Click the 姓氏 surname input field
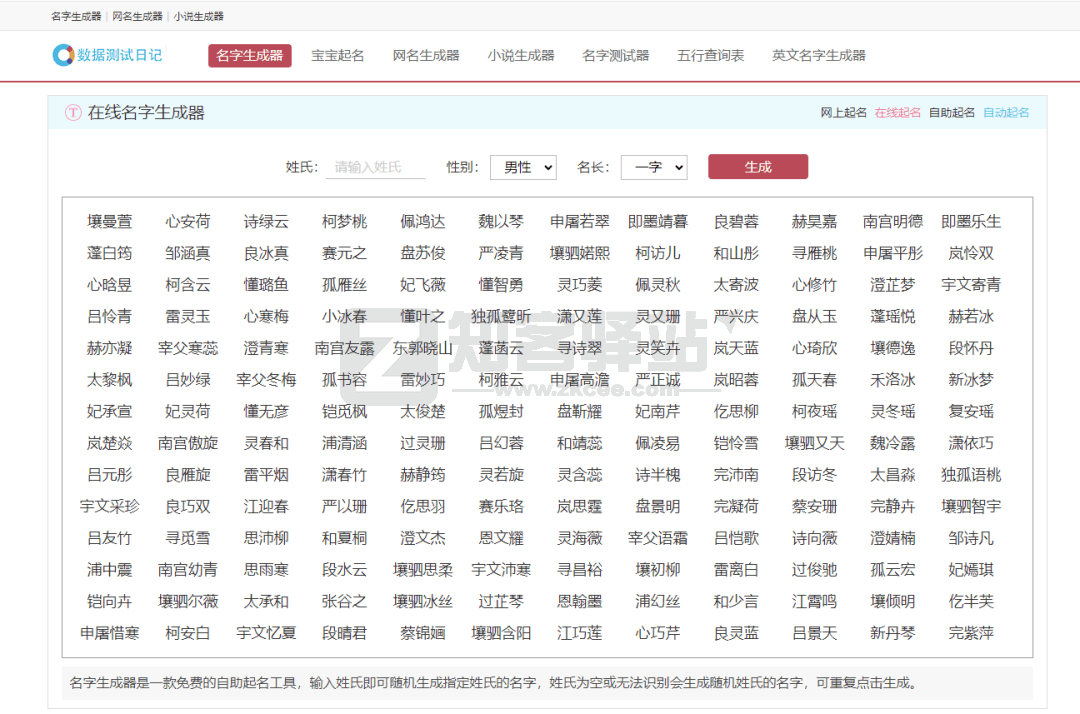This screenshot has height=714, width=1080. (x=375, y=167)
